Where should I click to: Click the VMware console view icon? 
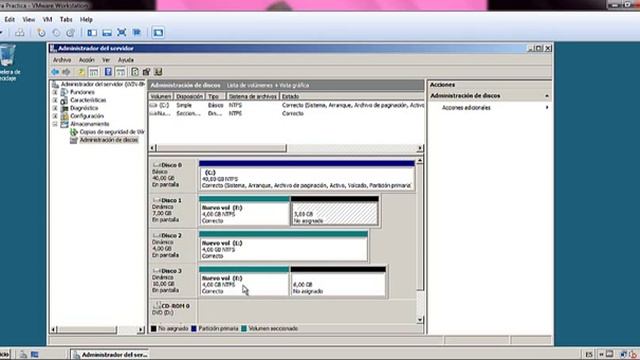coord(158,33)
